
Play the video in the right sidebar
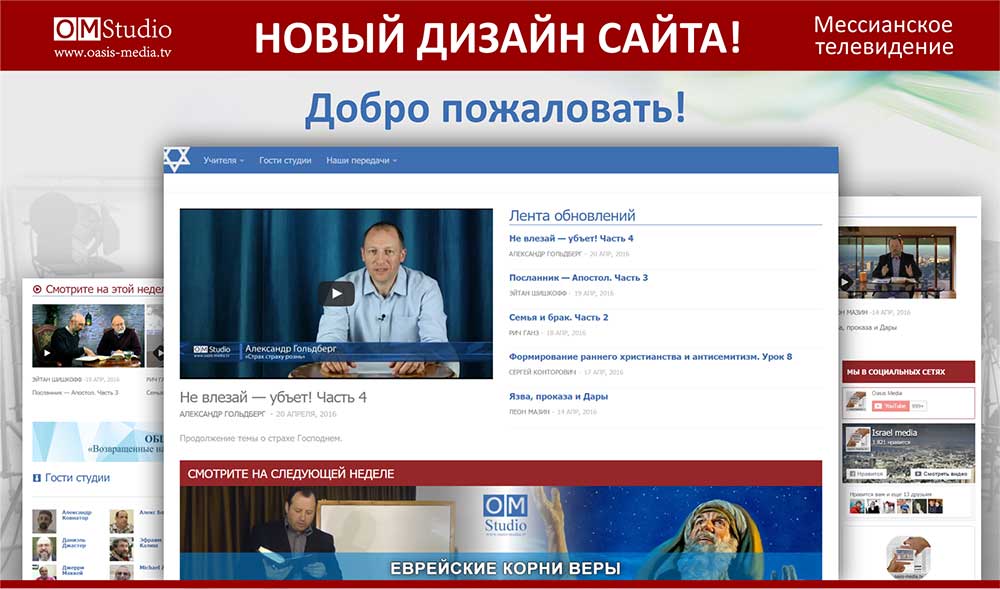(845, 282)
